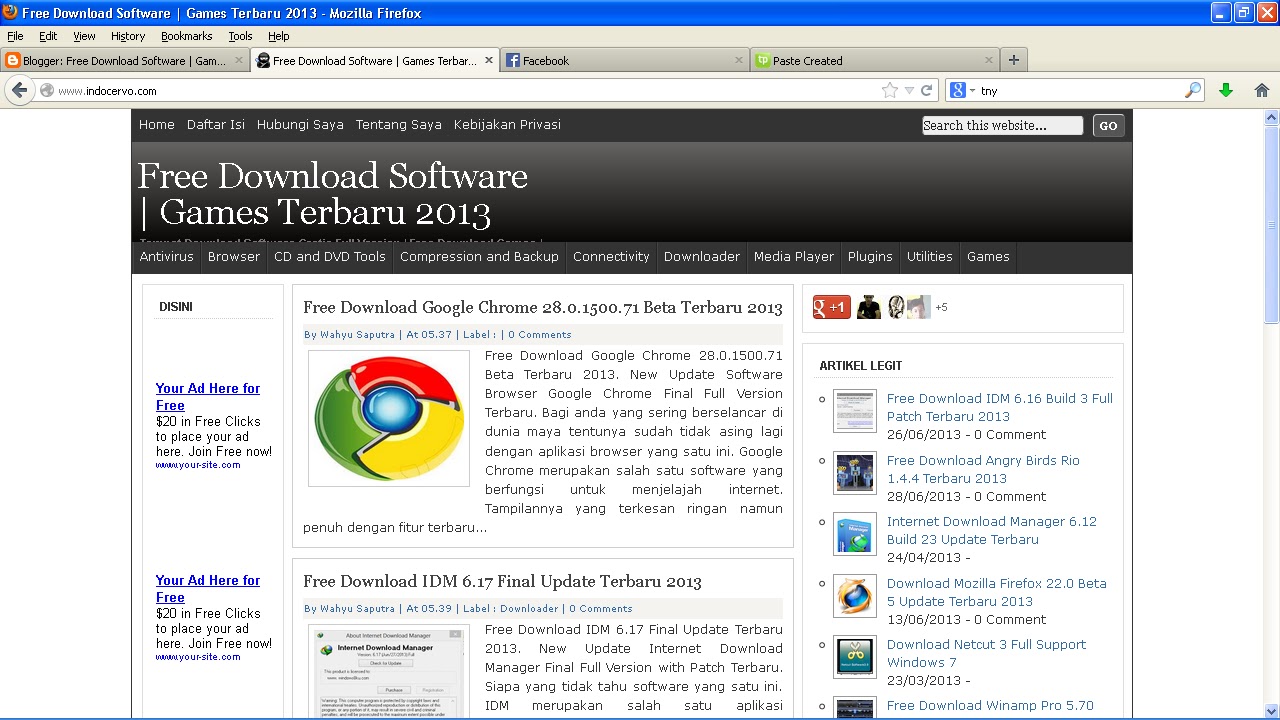Open the CD and DVD Tools category

coord(330,257)
